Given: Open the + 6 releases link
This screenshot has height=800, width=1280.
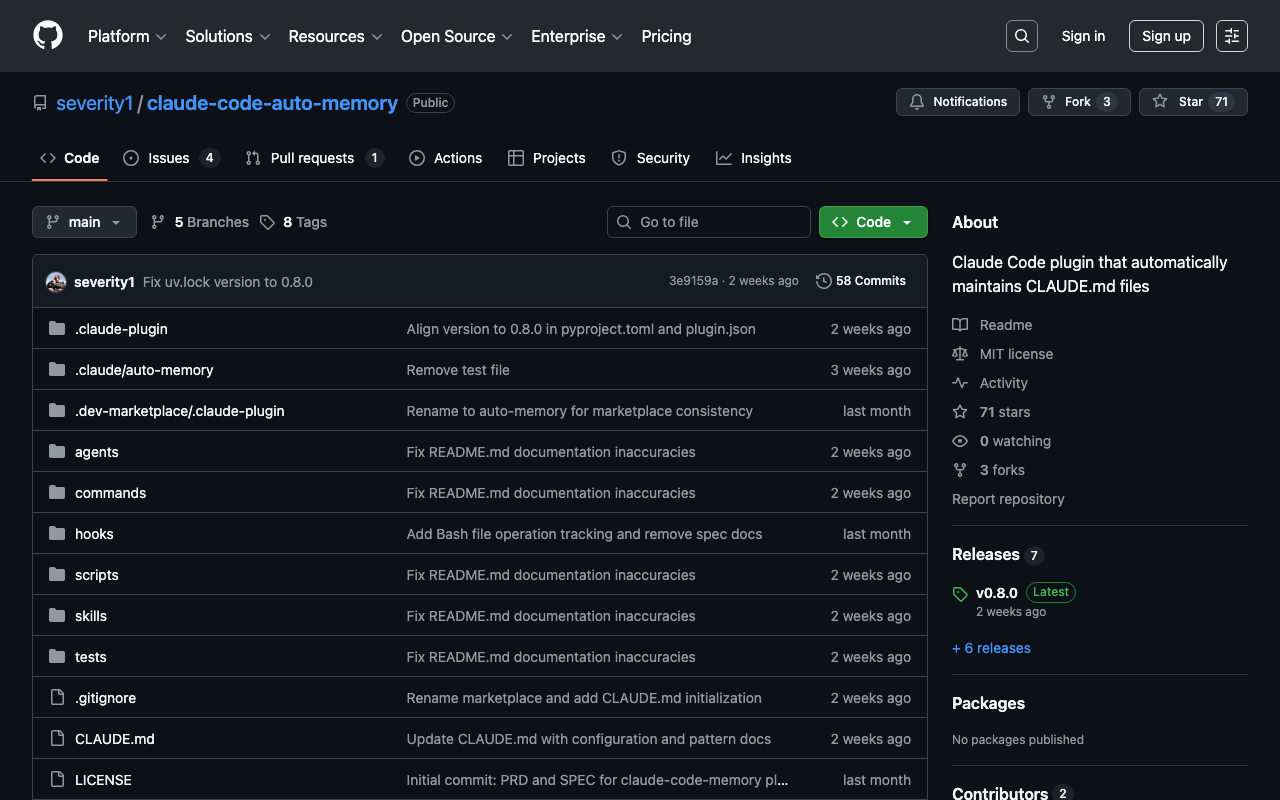Looking at the screenshot, I should [991, 648].
